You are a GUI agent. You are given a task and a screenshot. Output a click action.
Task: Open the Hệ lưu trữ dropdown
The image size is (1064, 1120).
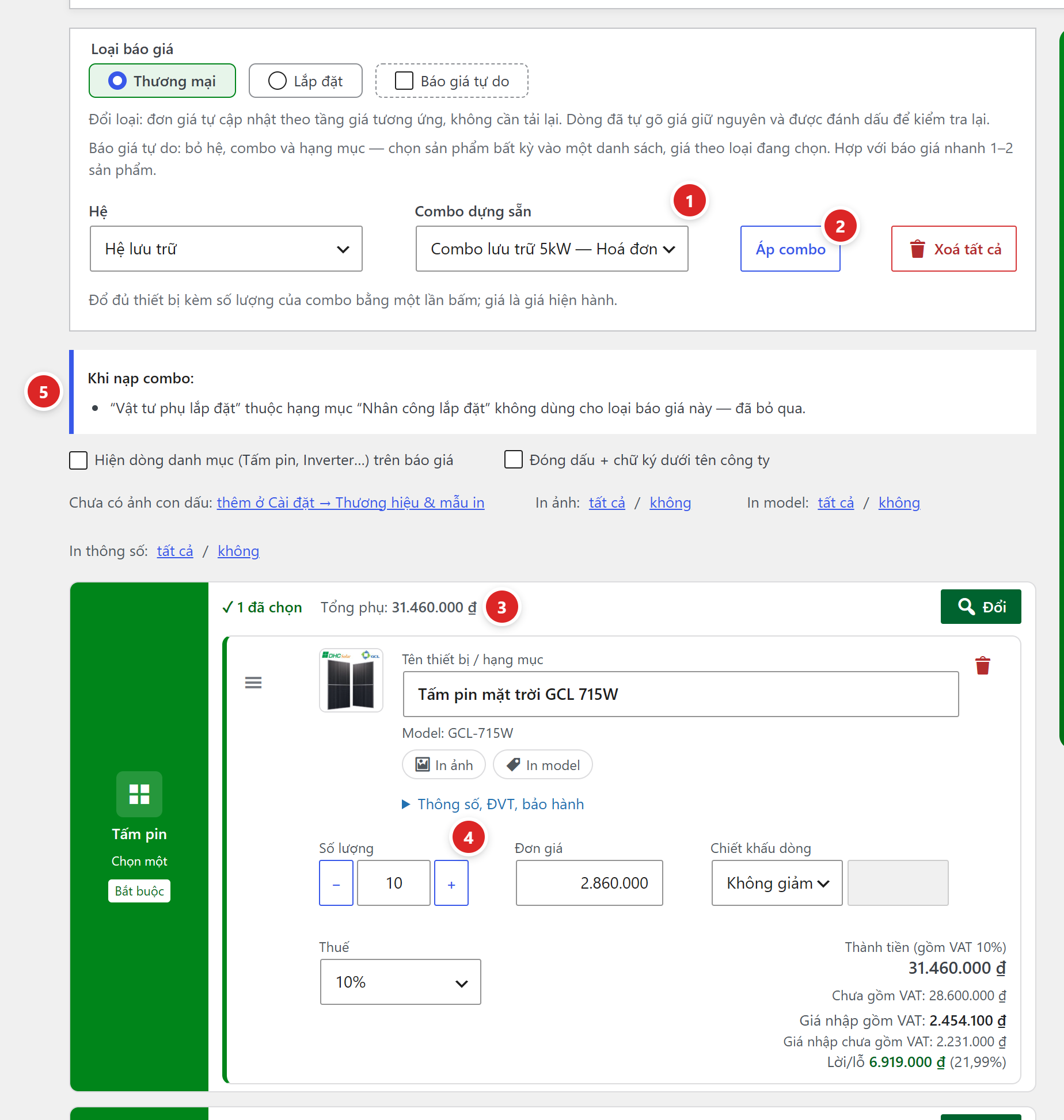coord(226,249)
